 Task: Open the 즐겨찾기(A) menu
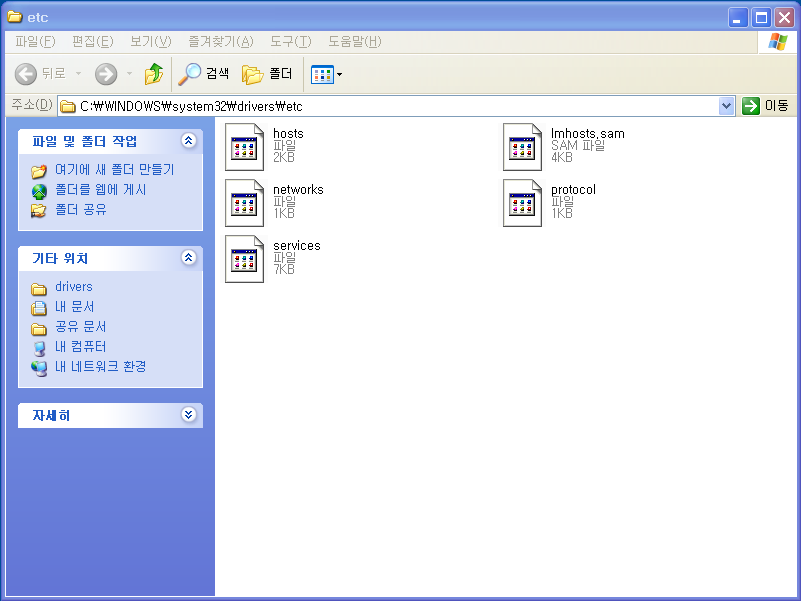[221, 41]
